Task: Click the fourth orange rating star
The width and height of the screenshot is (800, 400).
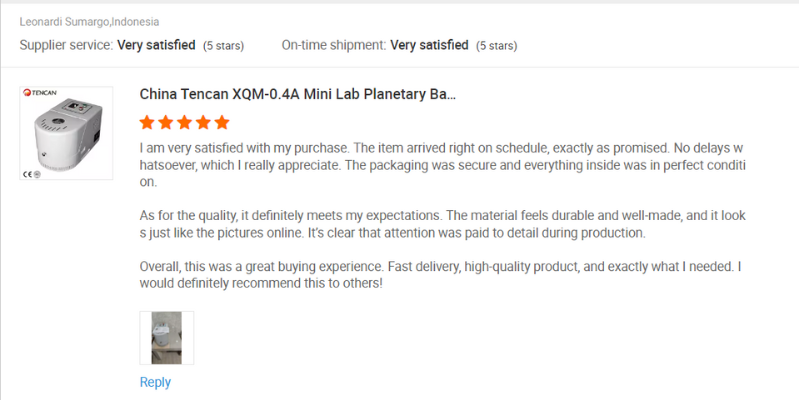Action: point(203,123)
